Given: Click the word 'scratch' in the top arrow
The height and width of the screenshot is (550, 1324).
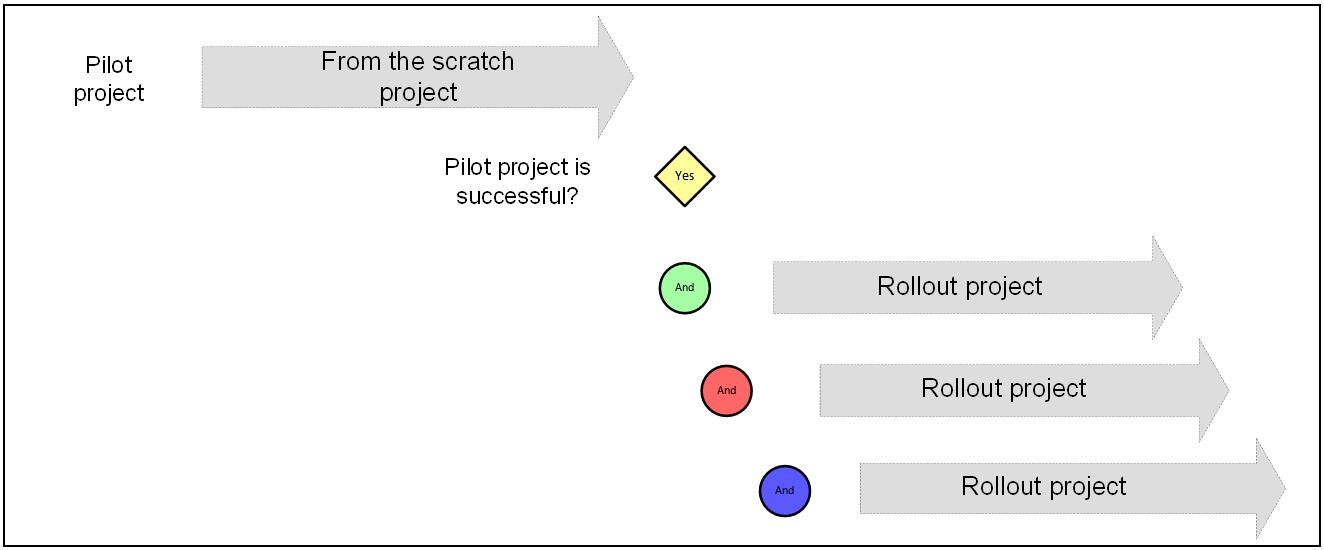Looking at the screenshot, I should 475,62.
